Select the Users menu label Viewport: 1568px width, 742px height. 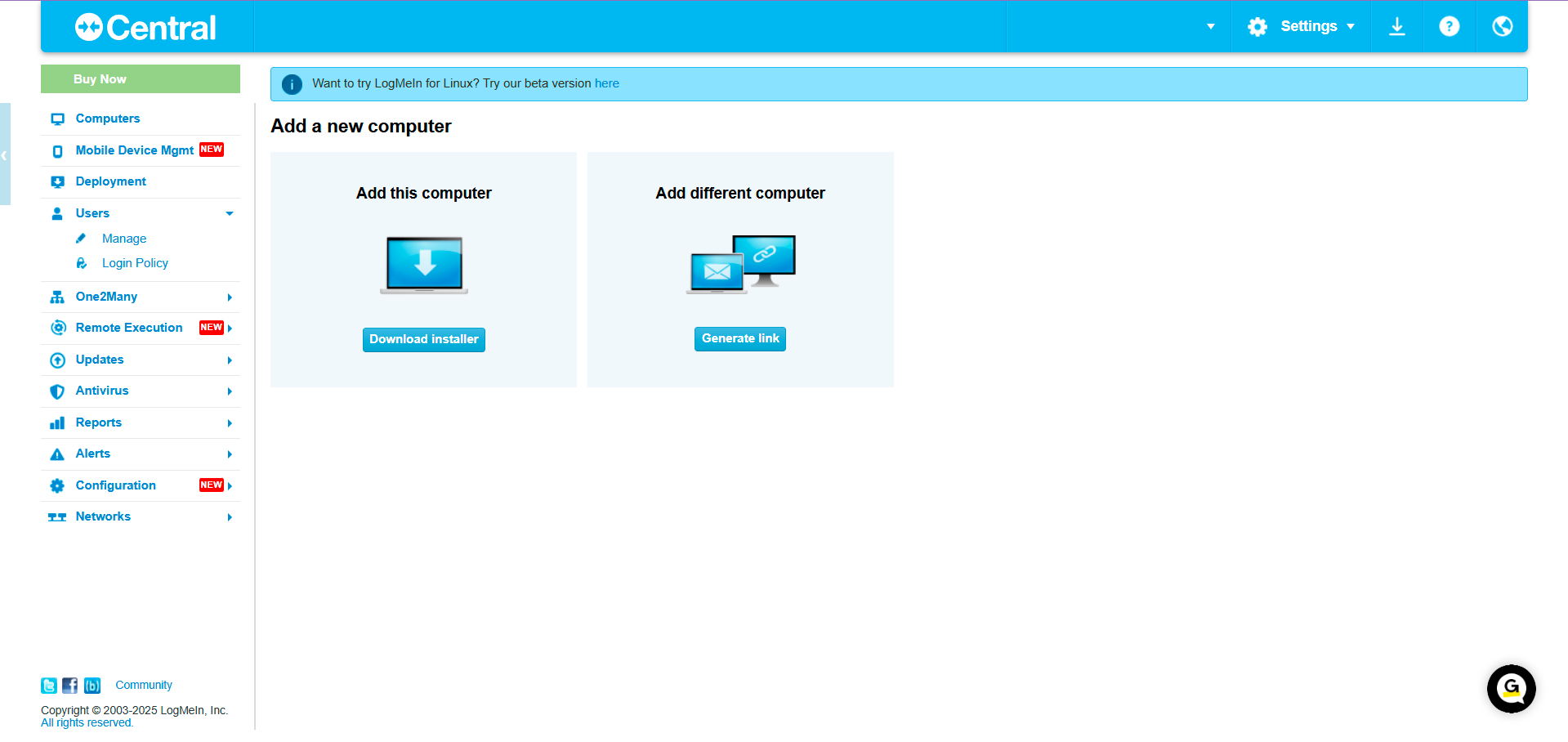pos(92,213)
